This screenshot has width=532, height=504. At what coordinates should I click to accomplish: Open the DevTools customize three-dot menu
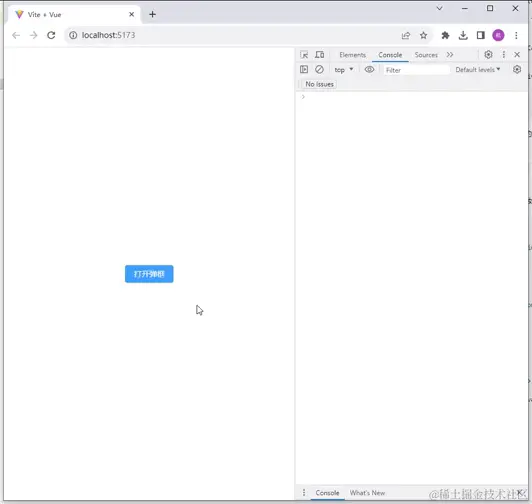(504, 55)
